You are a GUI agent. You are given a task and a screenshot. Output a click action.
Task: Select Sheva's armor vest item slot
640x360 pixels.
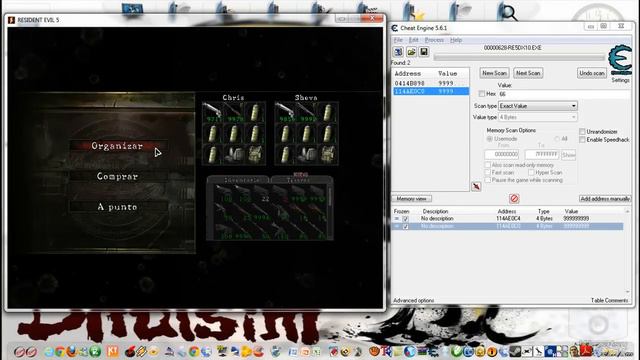click(327, 155)
